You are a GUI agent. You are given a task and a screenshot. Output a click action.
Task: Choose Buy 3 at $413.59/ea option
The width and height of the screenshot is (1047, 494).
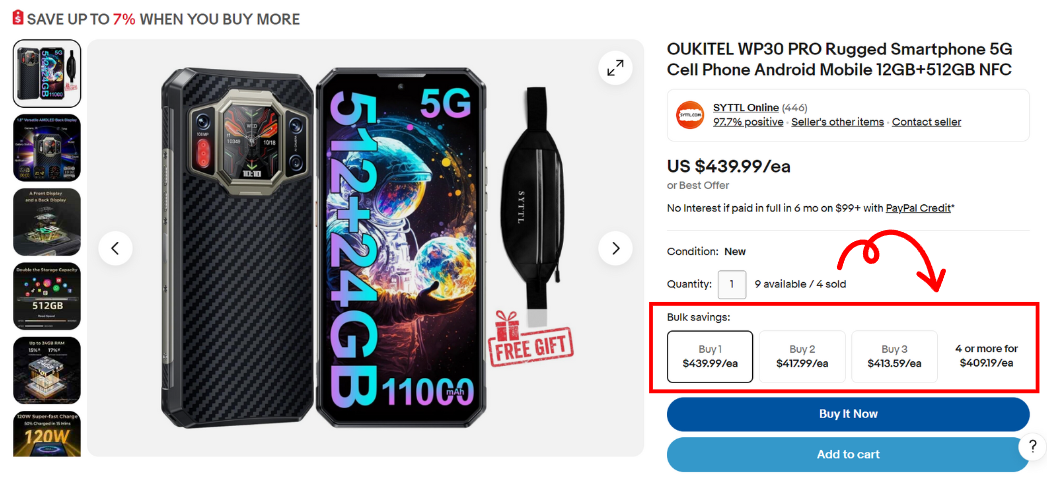coord(894,357)
